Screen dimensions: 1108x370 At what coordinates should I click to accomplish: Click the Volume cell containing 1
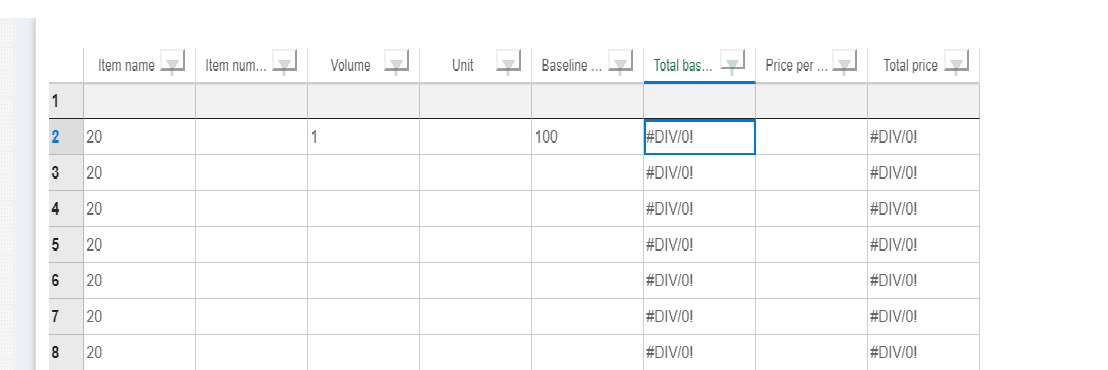pyautogui.click(x=363, y=137)
